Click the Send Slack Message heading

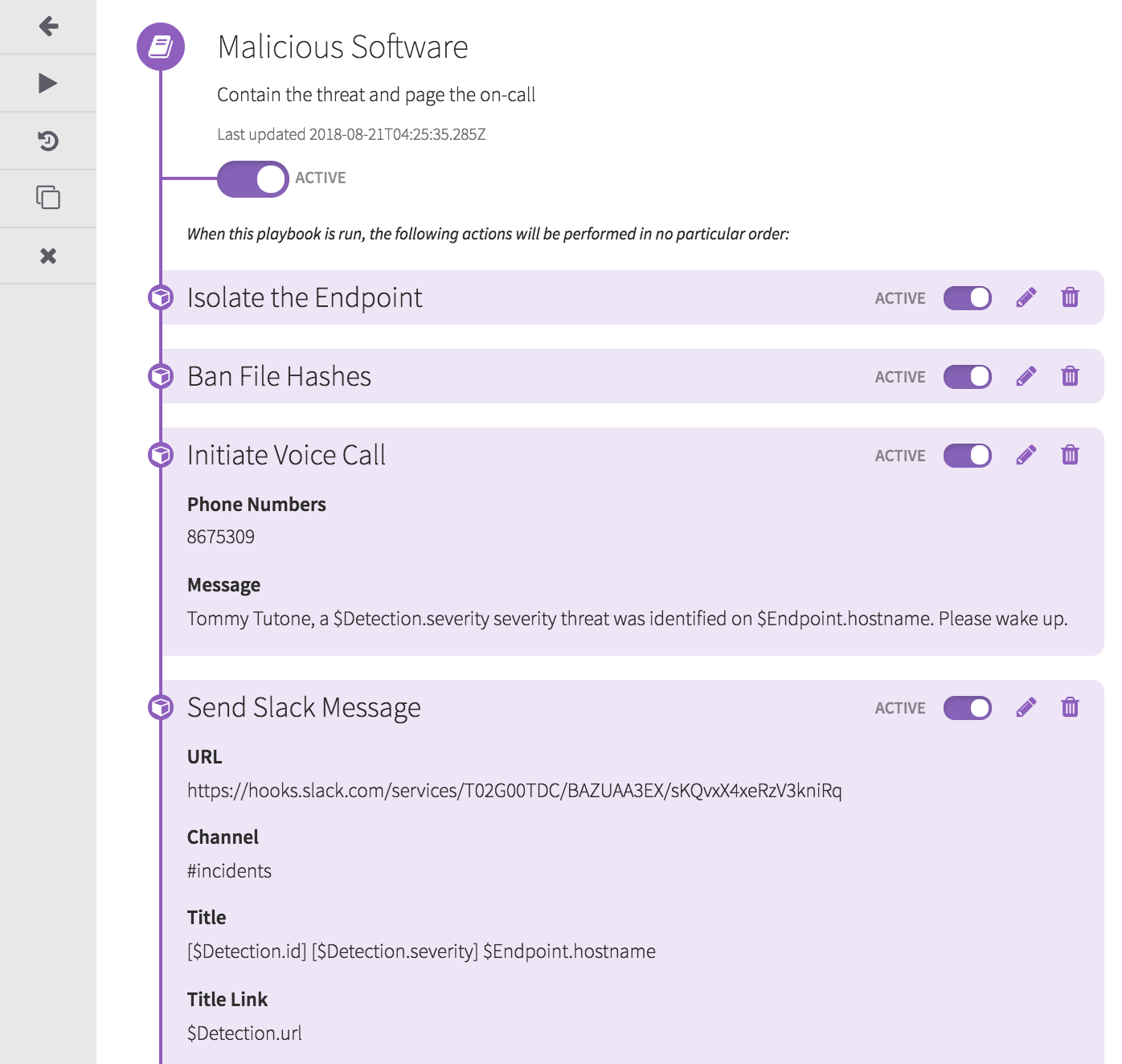(304, 708)
